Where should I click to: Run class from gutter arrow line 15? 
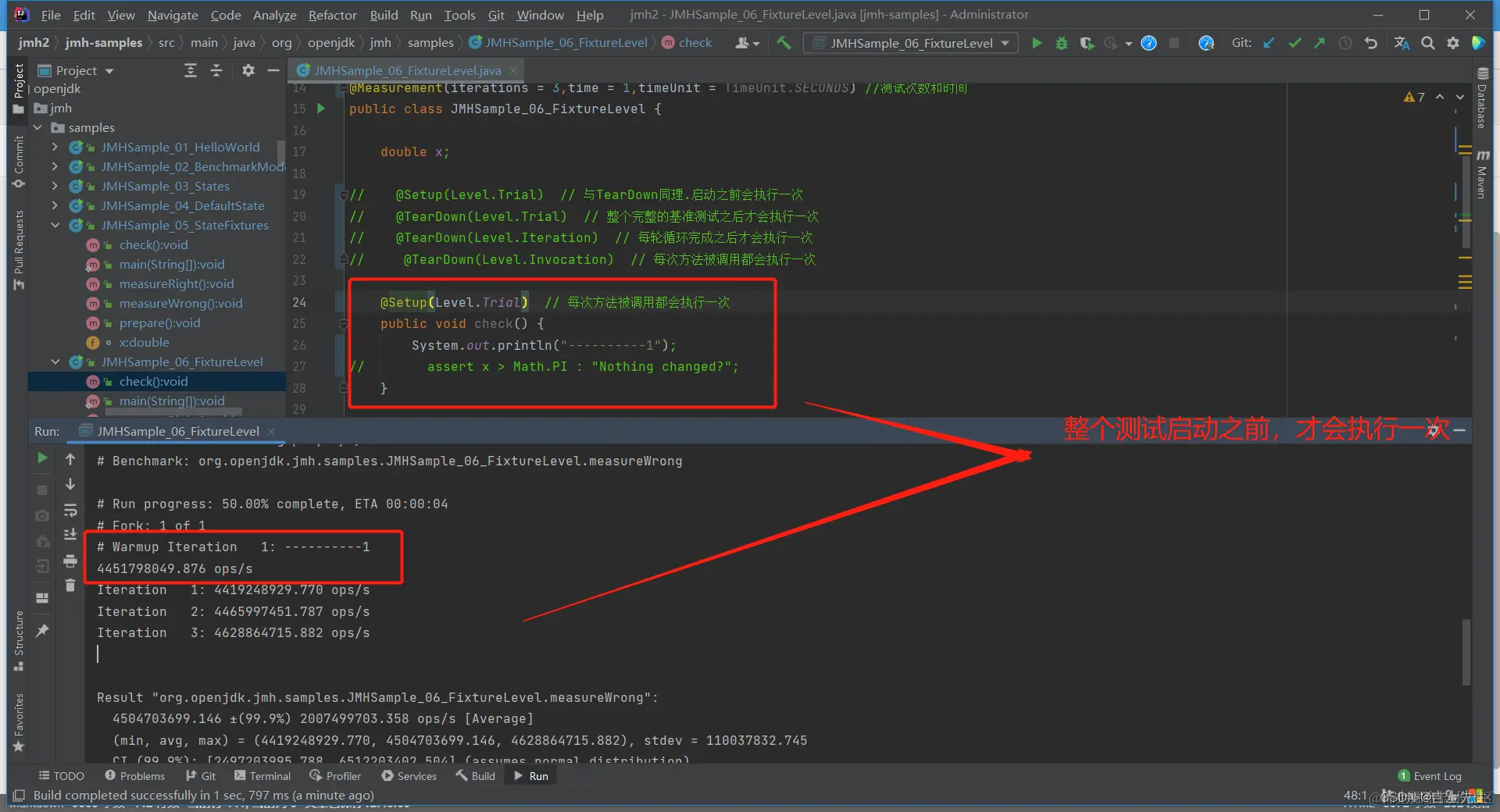click(x=321, y=109)
